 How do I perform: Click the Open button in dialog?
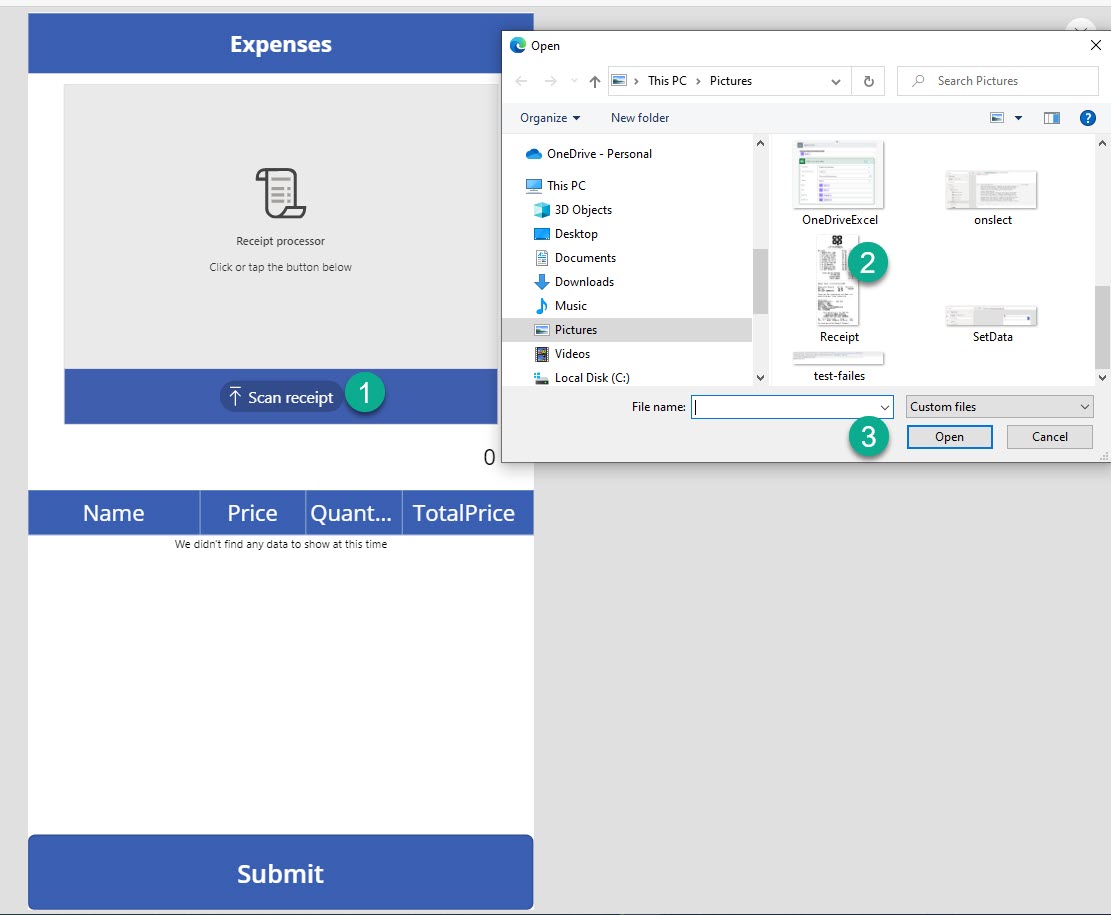coord(949,437)
